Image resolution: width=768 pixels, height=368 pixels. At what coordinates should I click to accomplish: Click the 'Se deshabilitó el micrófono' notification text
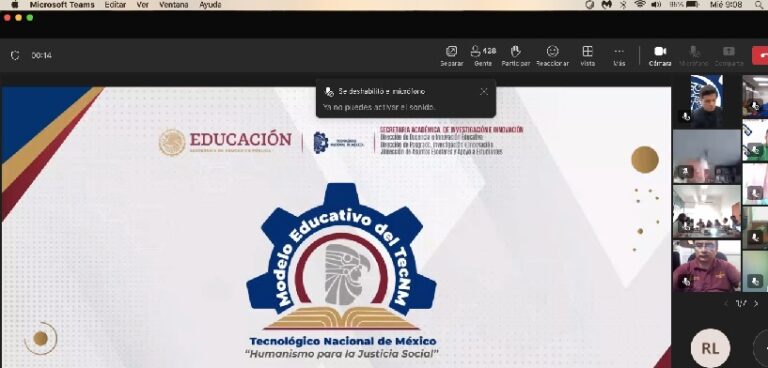pyautogui.click(x=382, y=92)
